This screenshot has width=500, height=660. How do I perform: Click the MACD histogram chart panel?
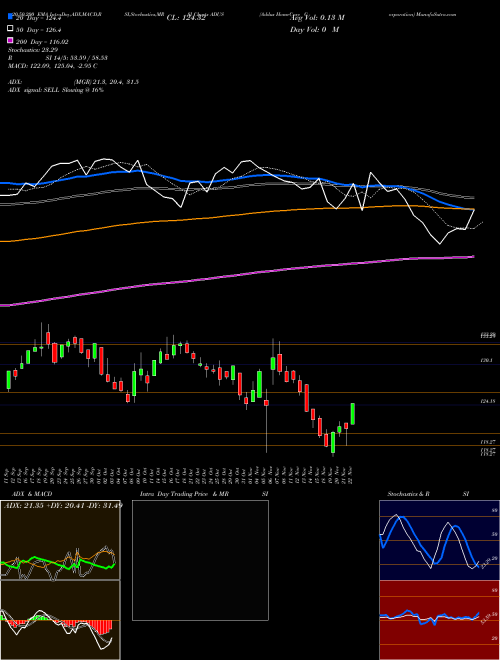click(60, 620)
